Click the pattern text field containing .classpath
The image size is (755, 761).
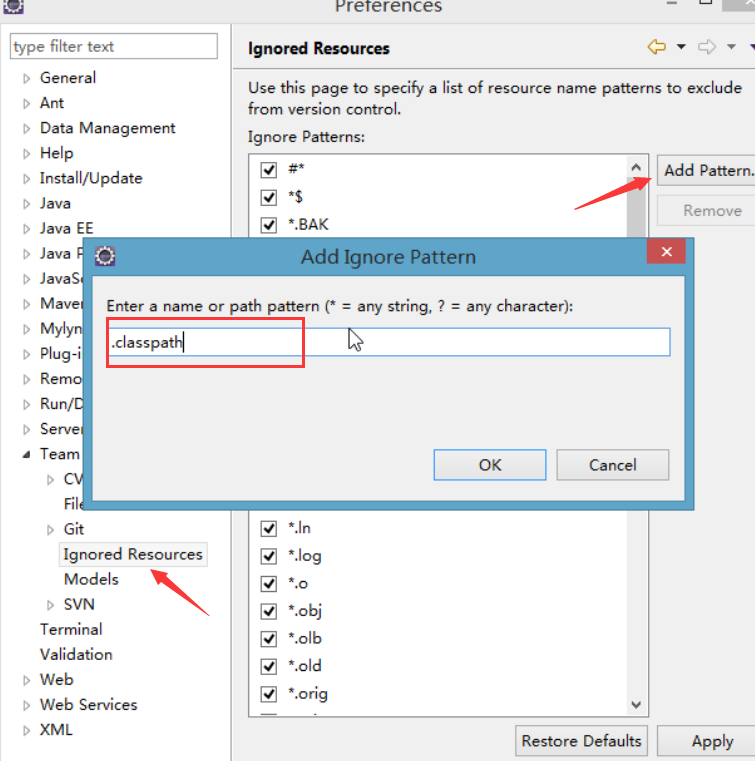389,342
